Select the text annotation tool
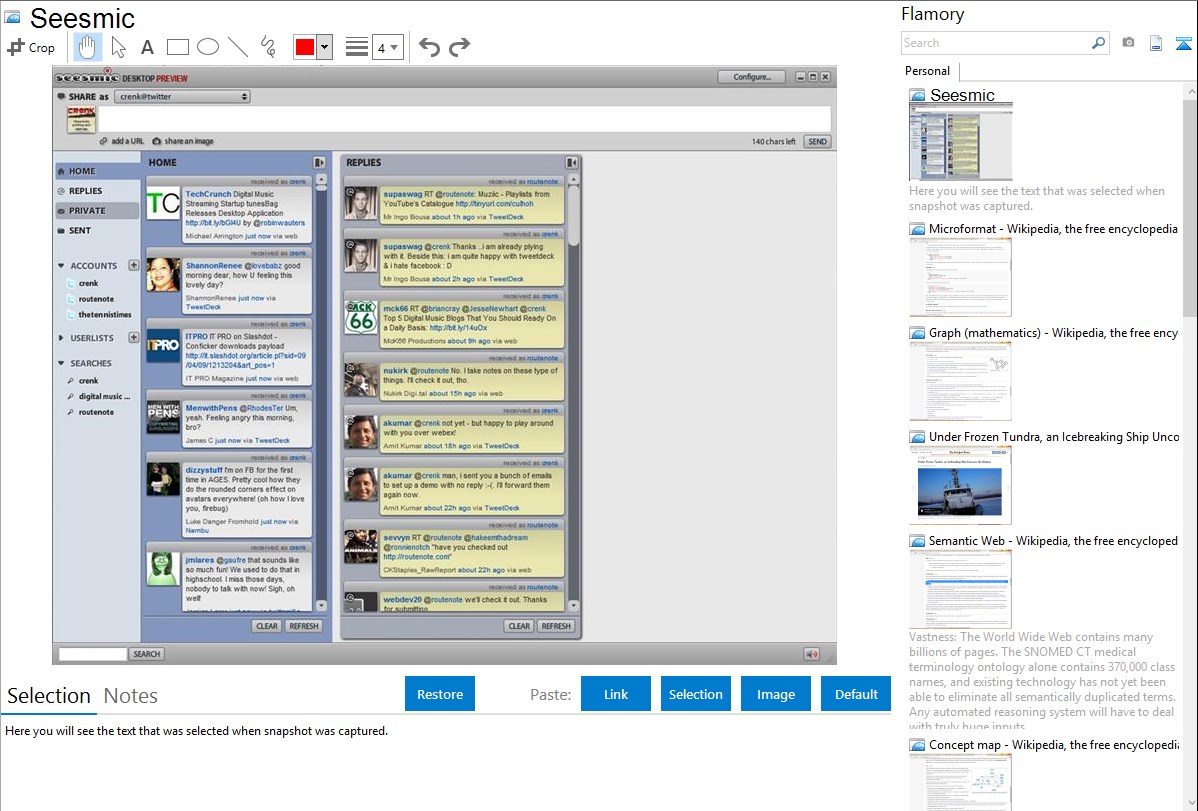This screenshot has height=811, width=1198. (x=147, y=47)
